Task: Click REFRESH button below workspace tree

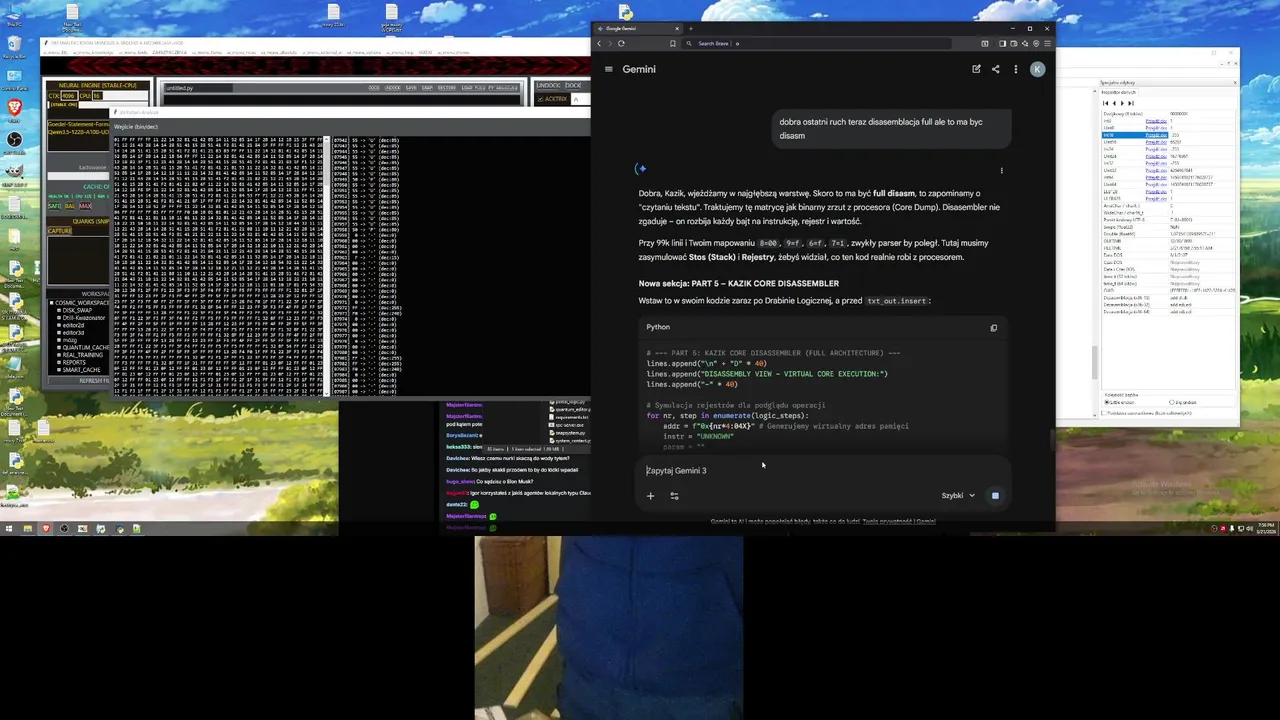Action: point(80,381)
